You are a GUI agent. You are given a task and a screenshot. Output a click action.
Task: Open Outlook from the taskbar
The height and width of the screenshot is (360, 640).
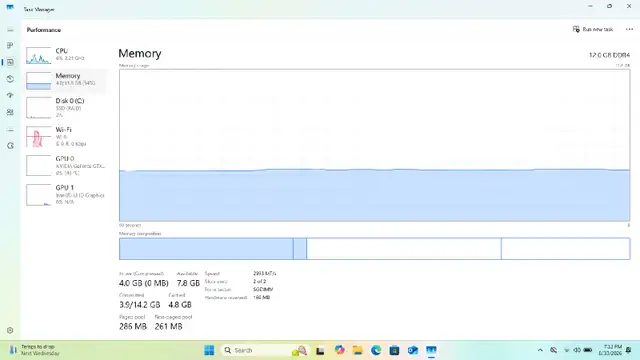tap(413, 350)
